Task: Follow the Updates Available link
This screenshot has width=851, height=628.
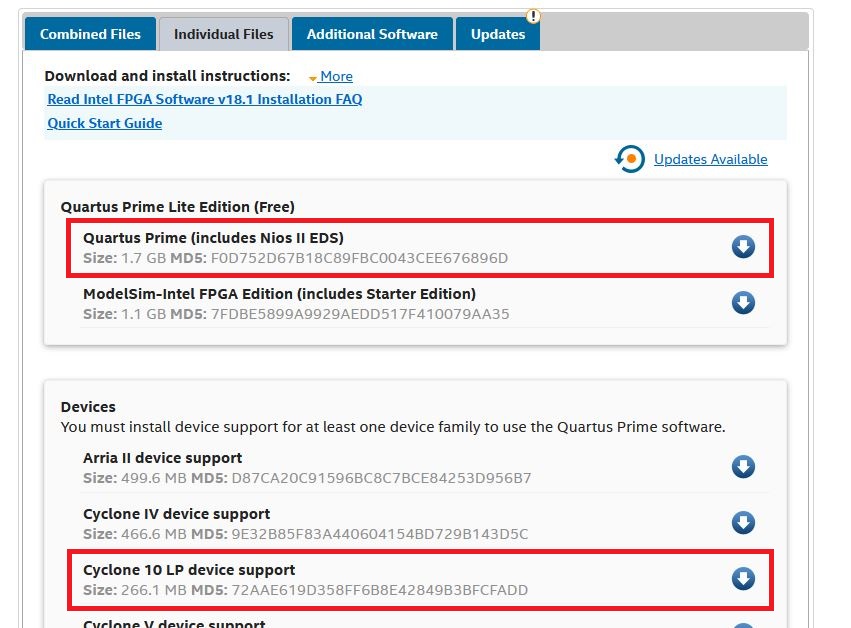Action: [710, 159]
